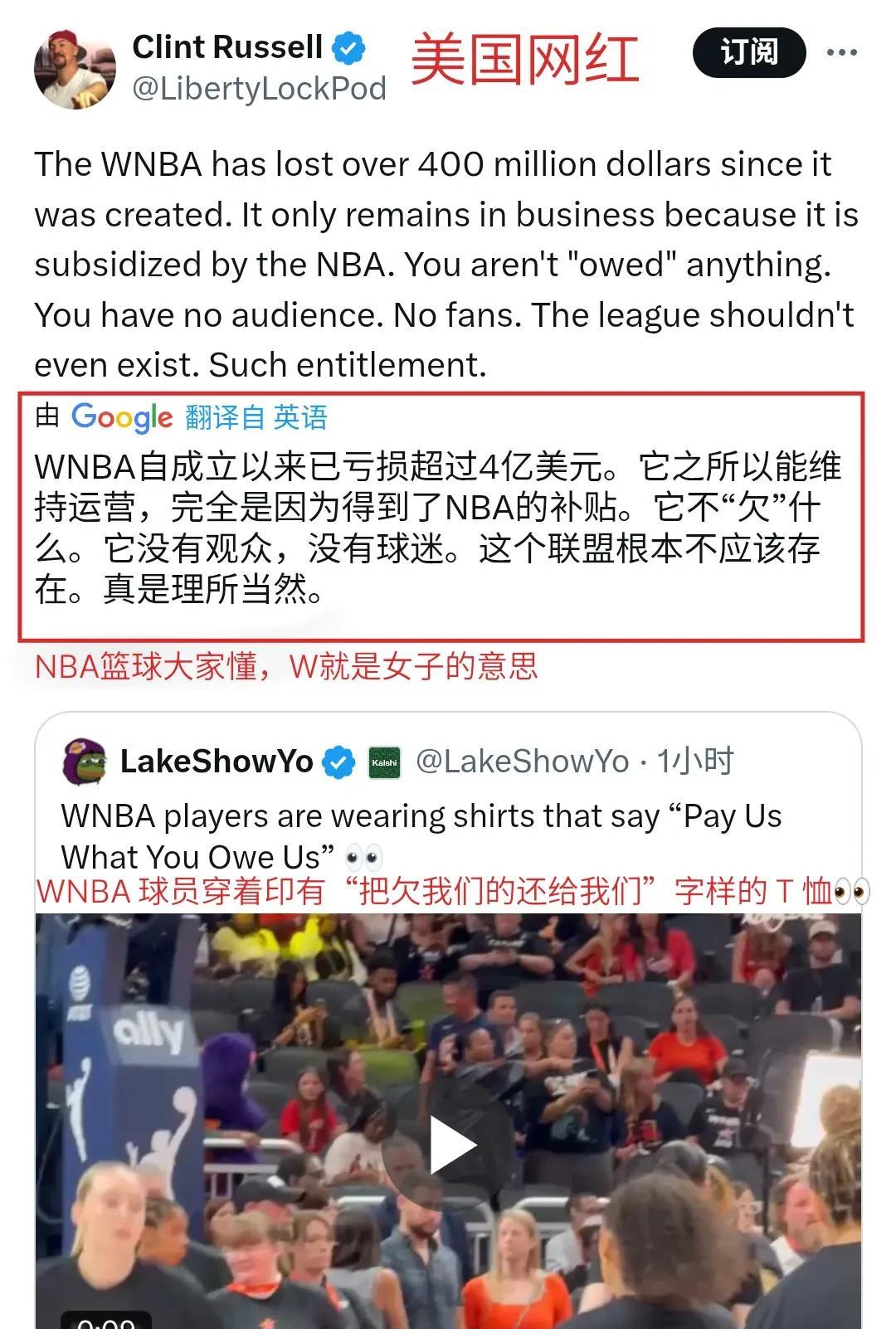The width and height of the screenshot is (896, 1329).
Task: Click Clint Russell's blue verified badge
Action: [349, 48]
